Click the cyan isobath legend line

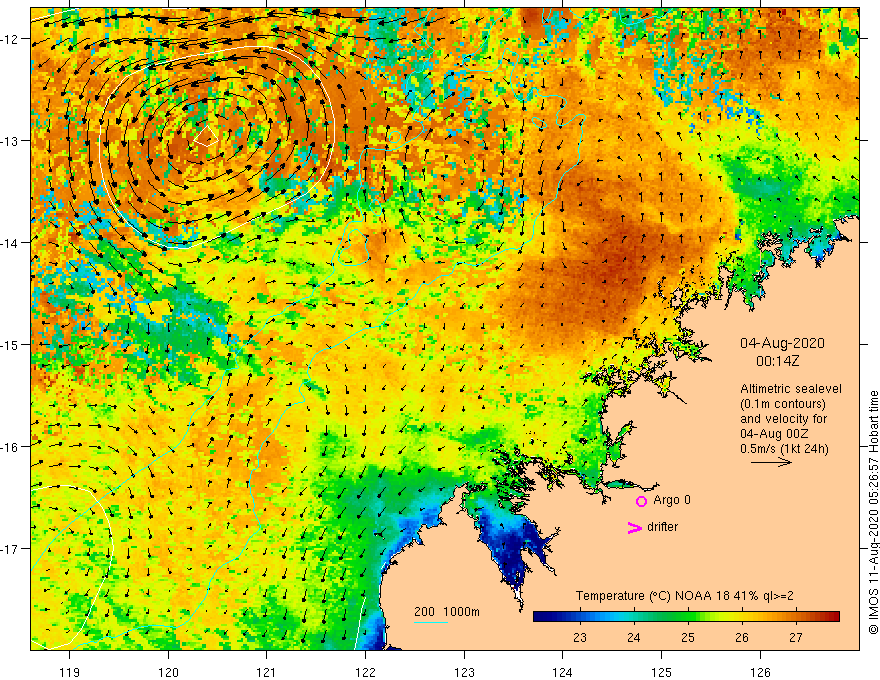tap(431, 622)
